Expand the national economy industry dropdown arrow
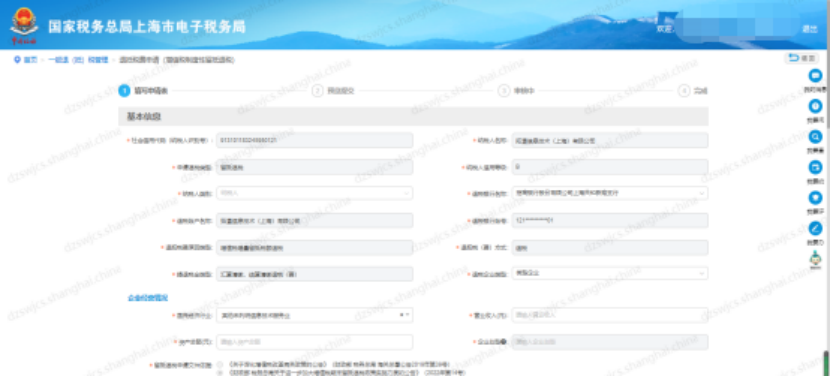Screen dimensions: 831x377 pos(407,315)
